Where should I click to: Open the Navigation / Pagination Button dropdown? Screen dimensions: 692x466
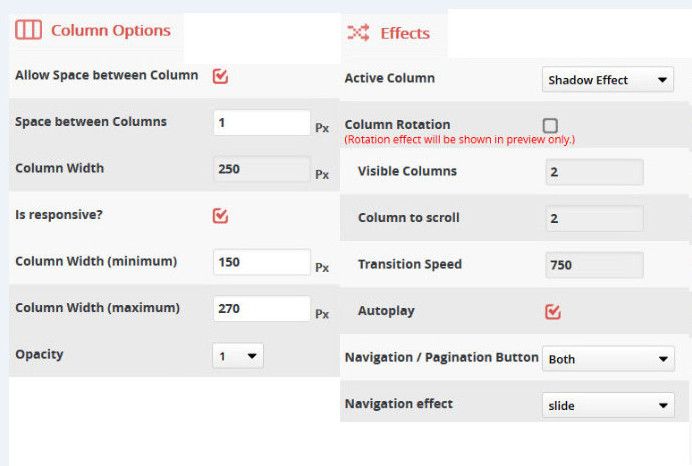(x=608, y=359)
